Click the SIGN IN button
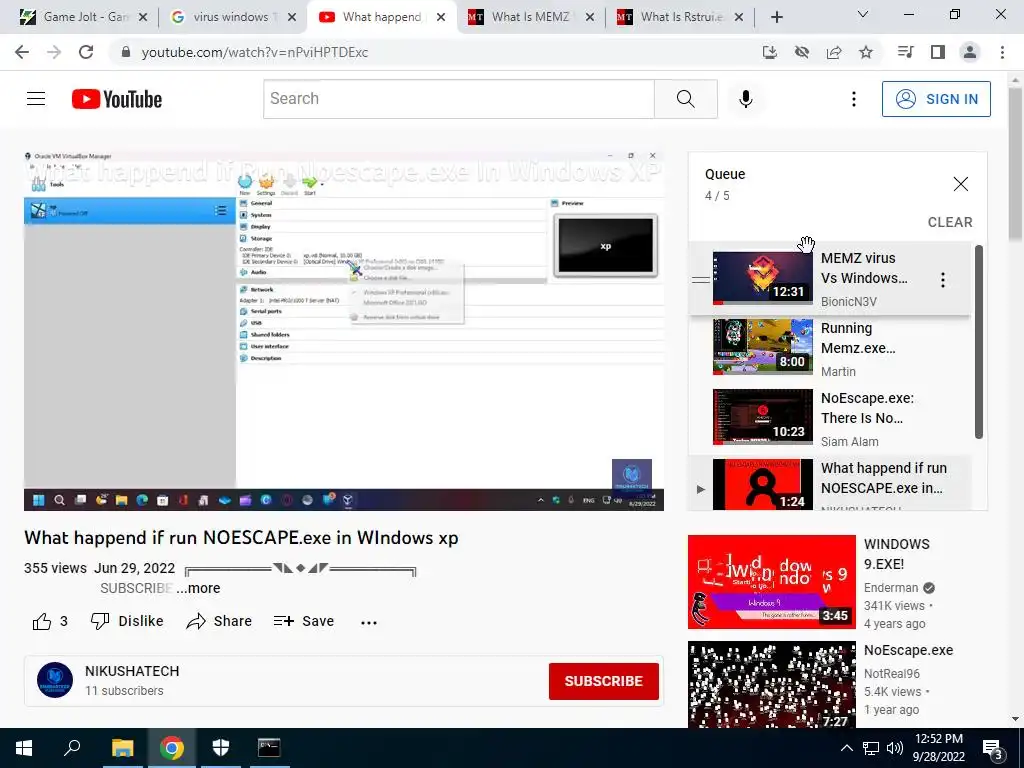The image size is (1024, 768). [x=936, y=99]
